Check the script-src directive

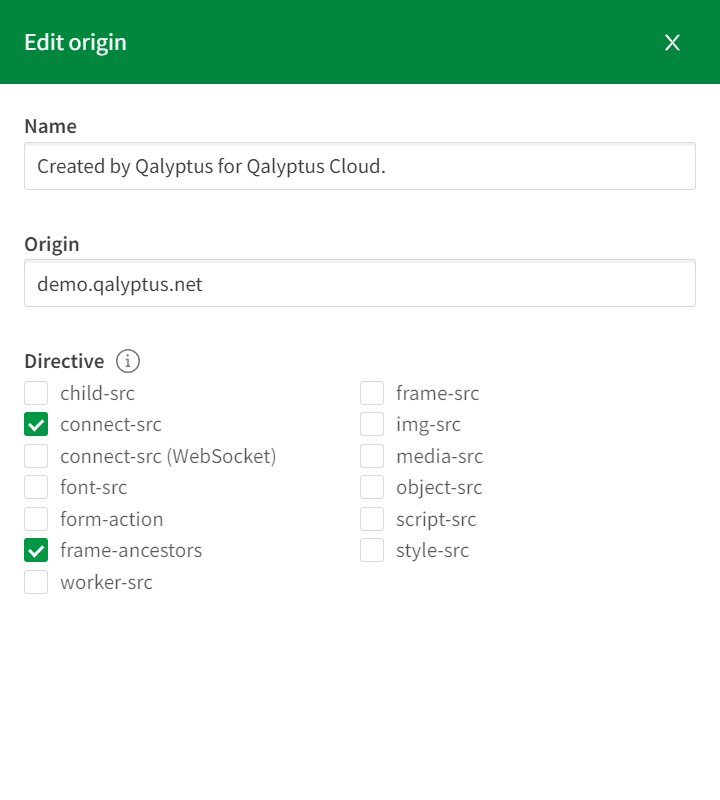click(374, 519)
